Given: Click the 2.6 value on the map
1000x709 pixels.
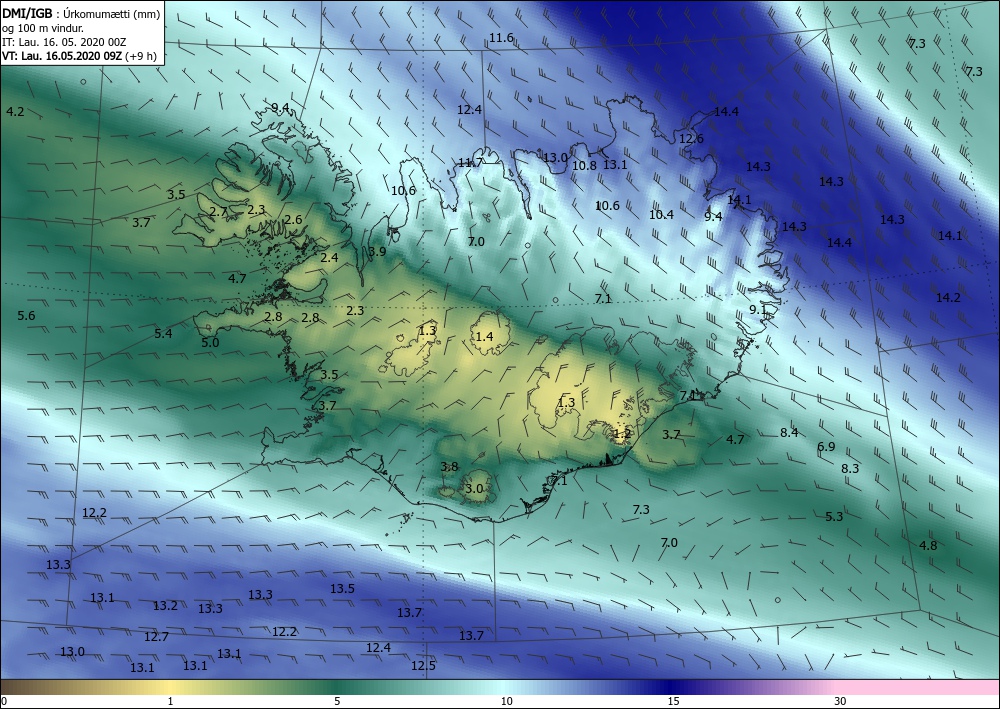Looking at the screenshot, I should [293, 220].
